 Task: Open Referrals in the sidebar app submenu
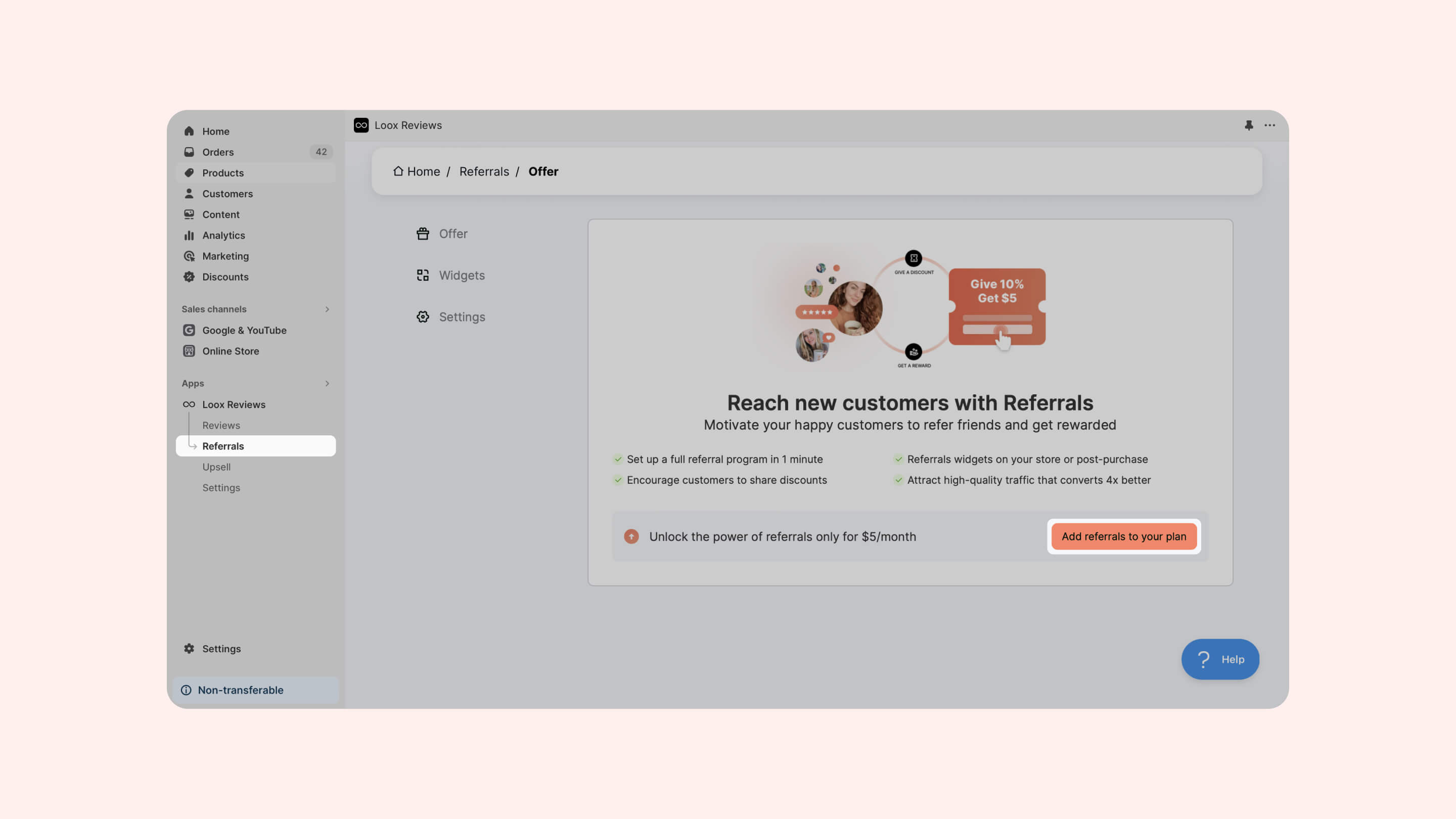(222, 446)
